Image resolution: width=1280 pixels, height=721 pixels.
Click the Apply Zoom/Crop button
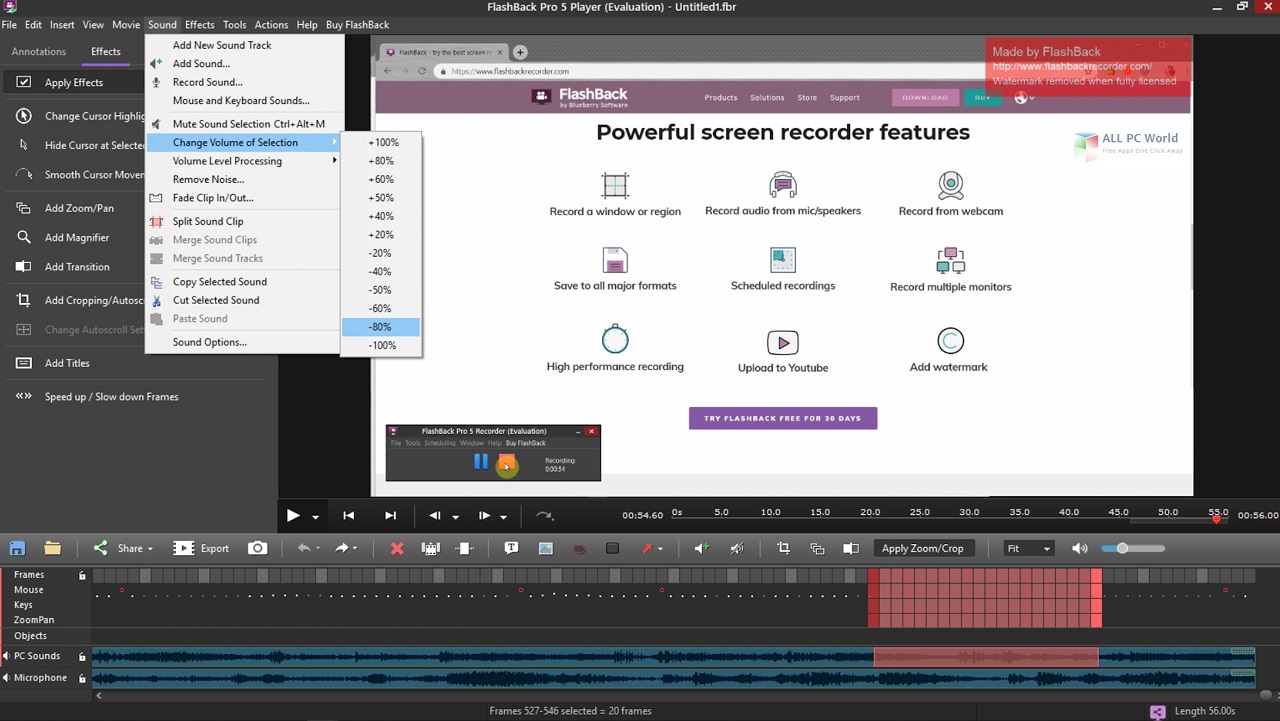click(922, 548)
